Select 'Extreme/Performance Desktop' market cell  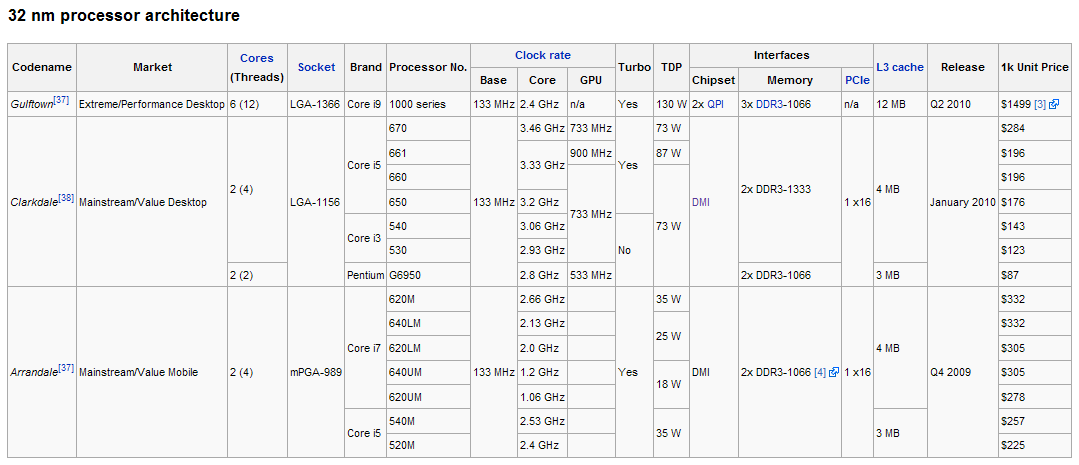[x=152, y=104]
